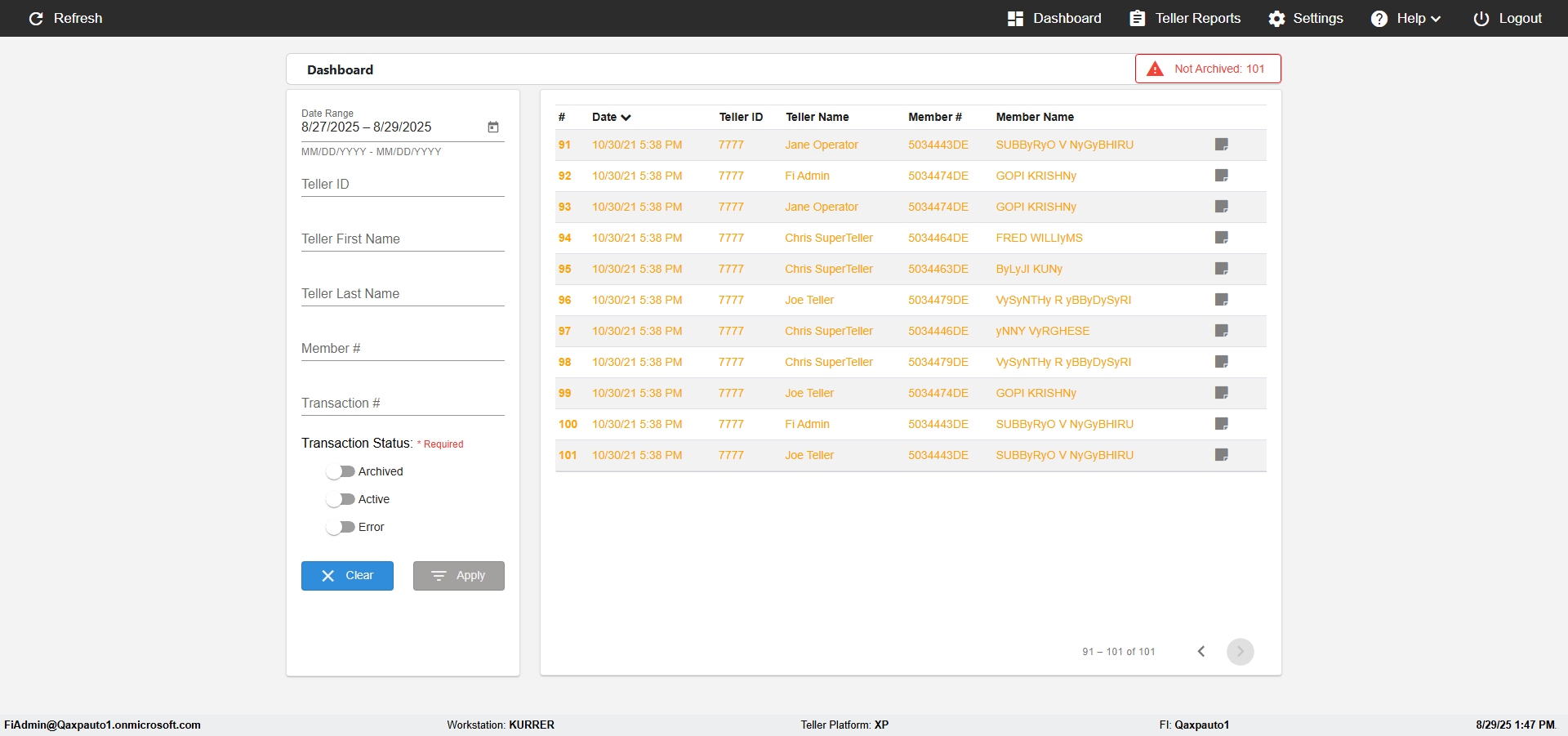This screenshot has height=736, width=1568.
Task: Click Joe Teller in row 101
Action: click(x=809, y=455)
